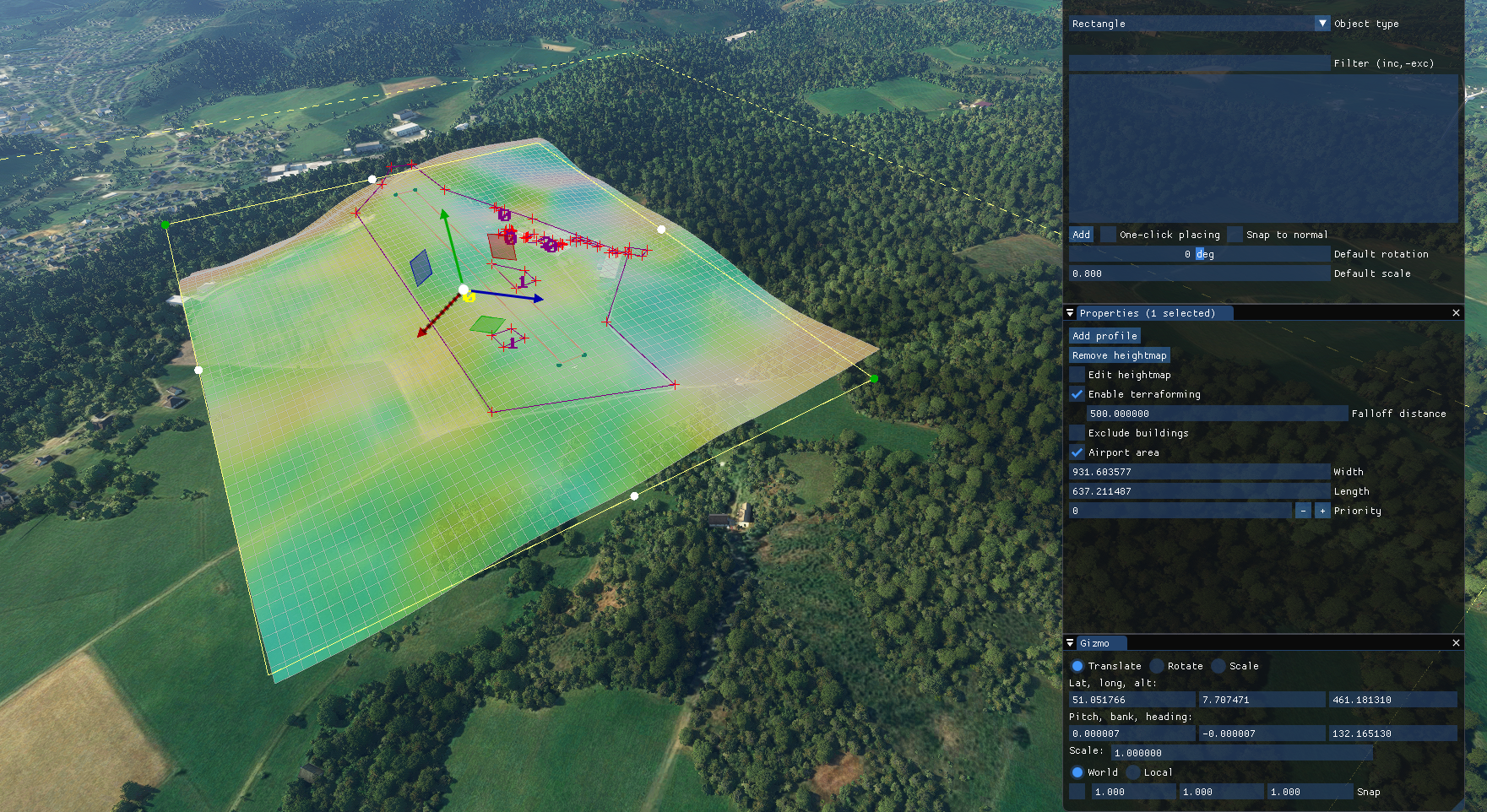Enable Edit heightmap checkbox
Viewport: 1487px width, 812px height.
[x=1077, y=375]
